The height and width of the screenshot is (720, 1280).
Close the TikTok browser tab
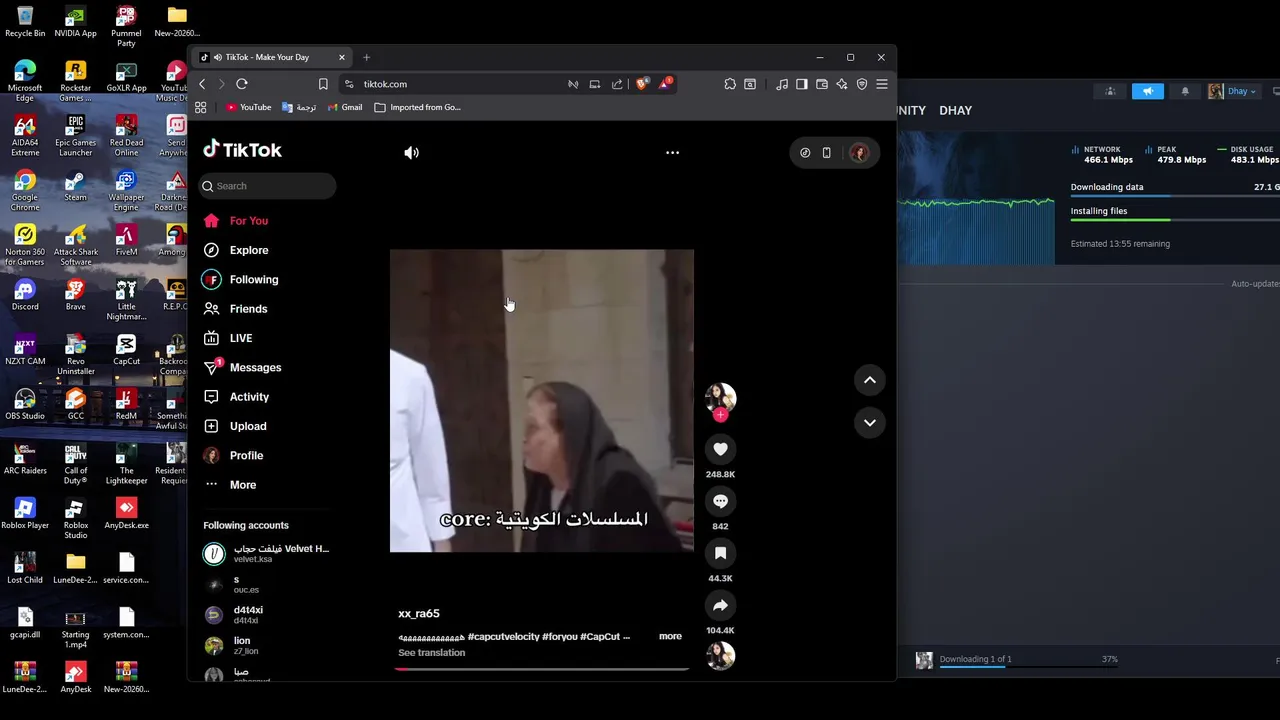341,57
